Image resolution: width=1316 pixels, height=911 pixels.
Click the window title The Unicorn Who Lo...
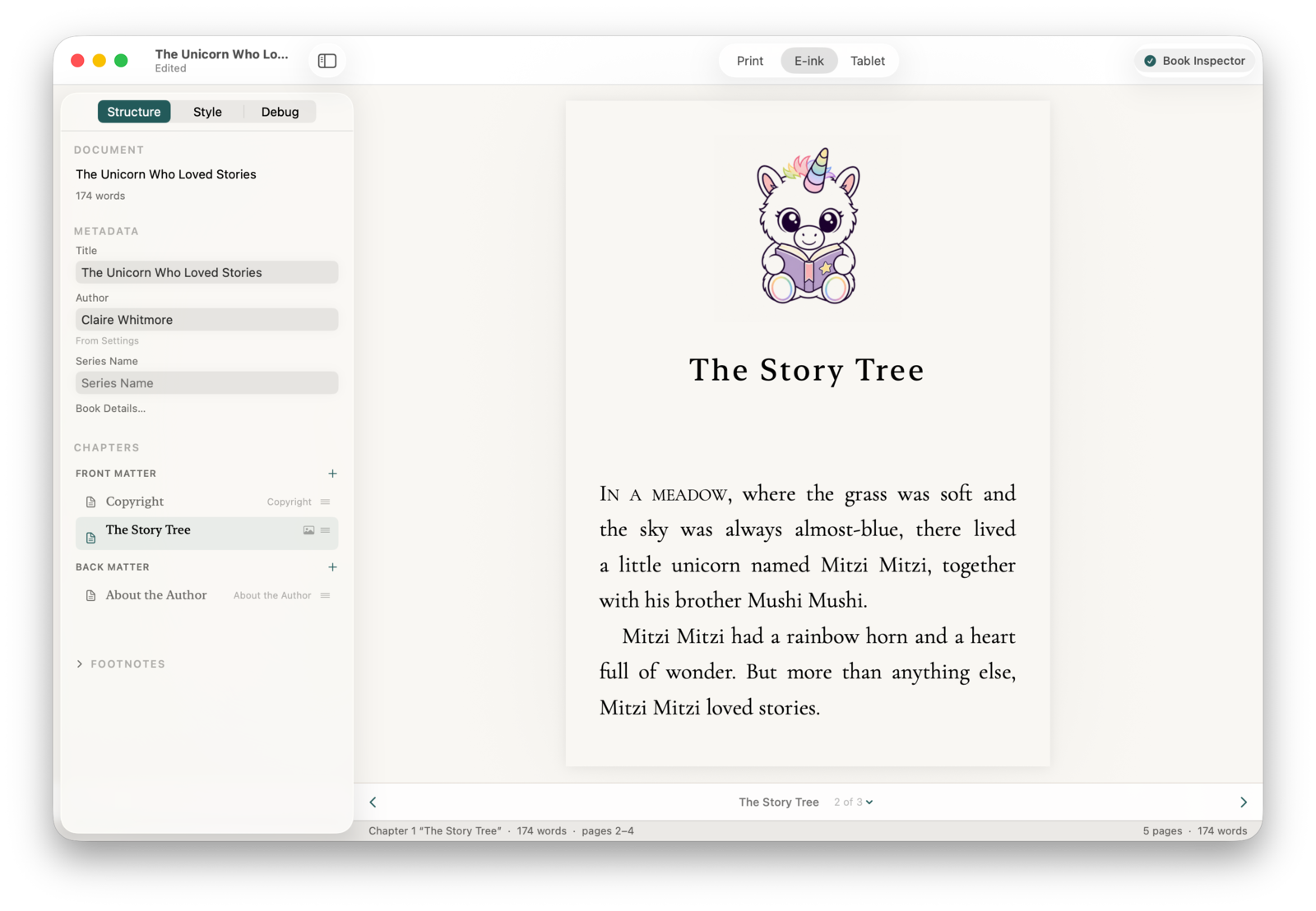pyautogui.click(x=221, y=54)
